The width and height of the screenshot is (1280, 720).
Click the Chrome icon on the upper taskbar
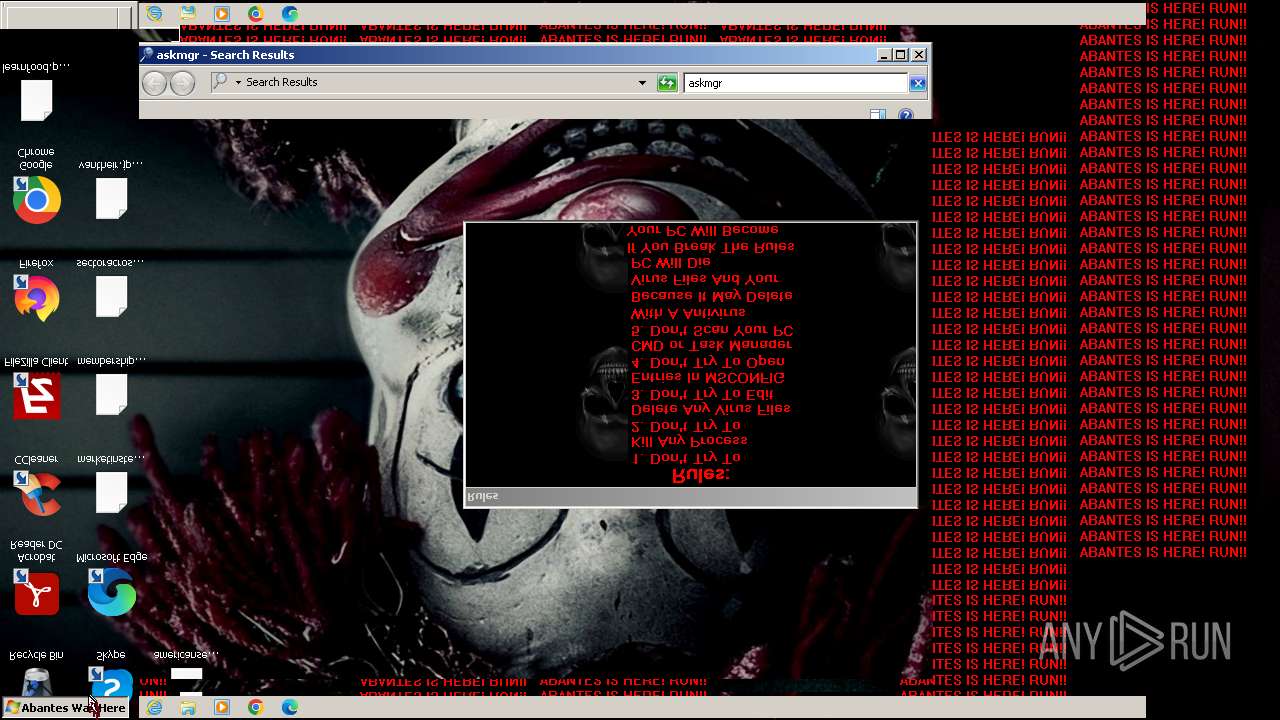click(256, 13)
